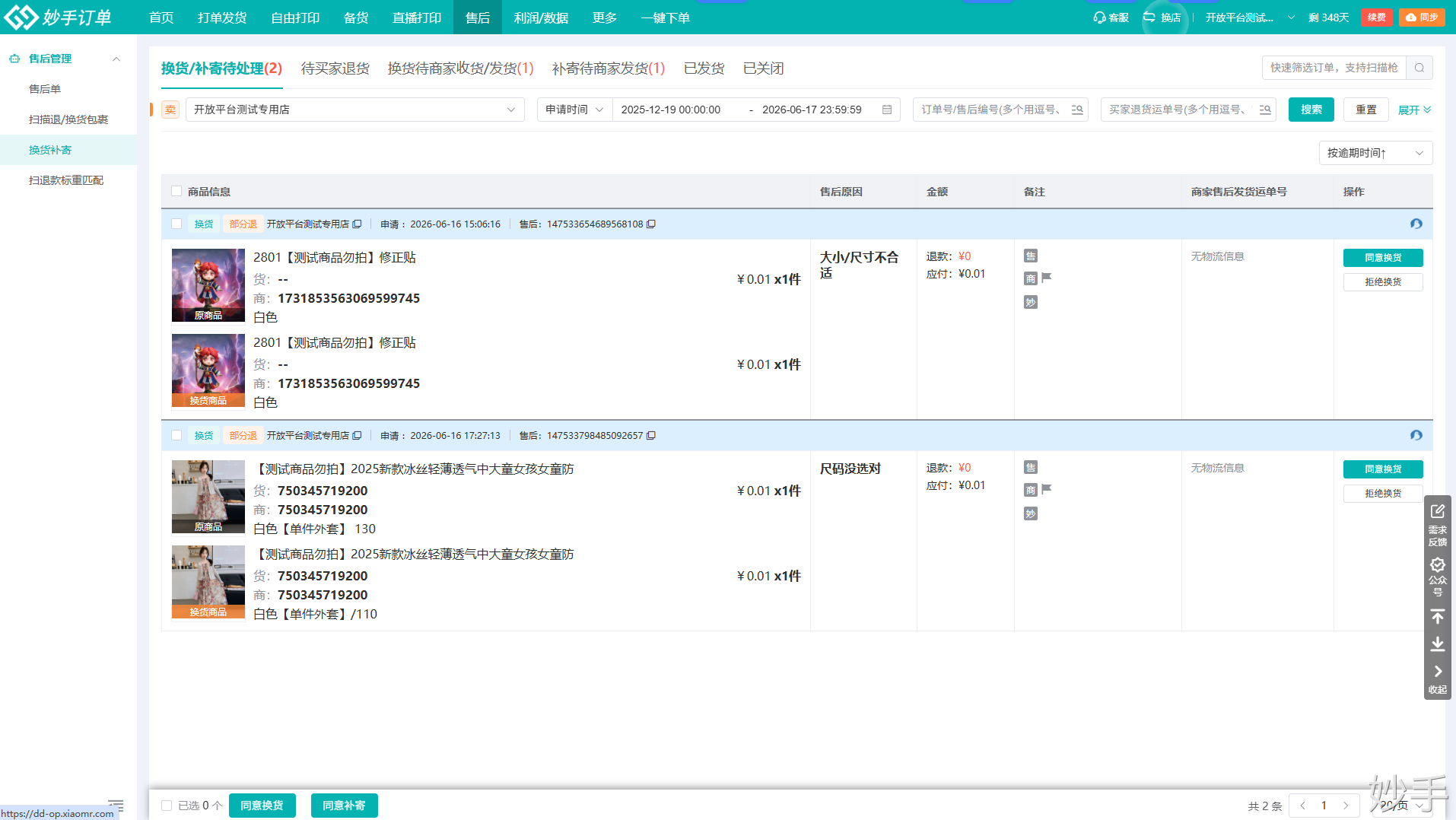Click 拒绝换货 for the second order
Viewport: 1456px width, 820px height.
pos(1382,494)
